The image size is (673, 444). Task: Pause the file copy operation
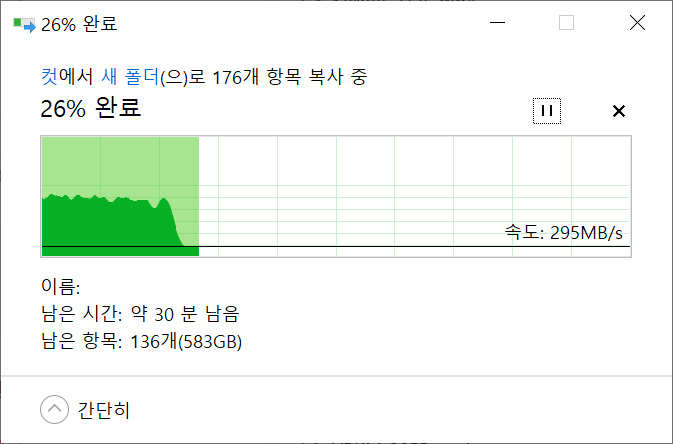547,111
